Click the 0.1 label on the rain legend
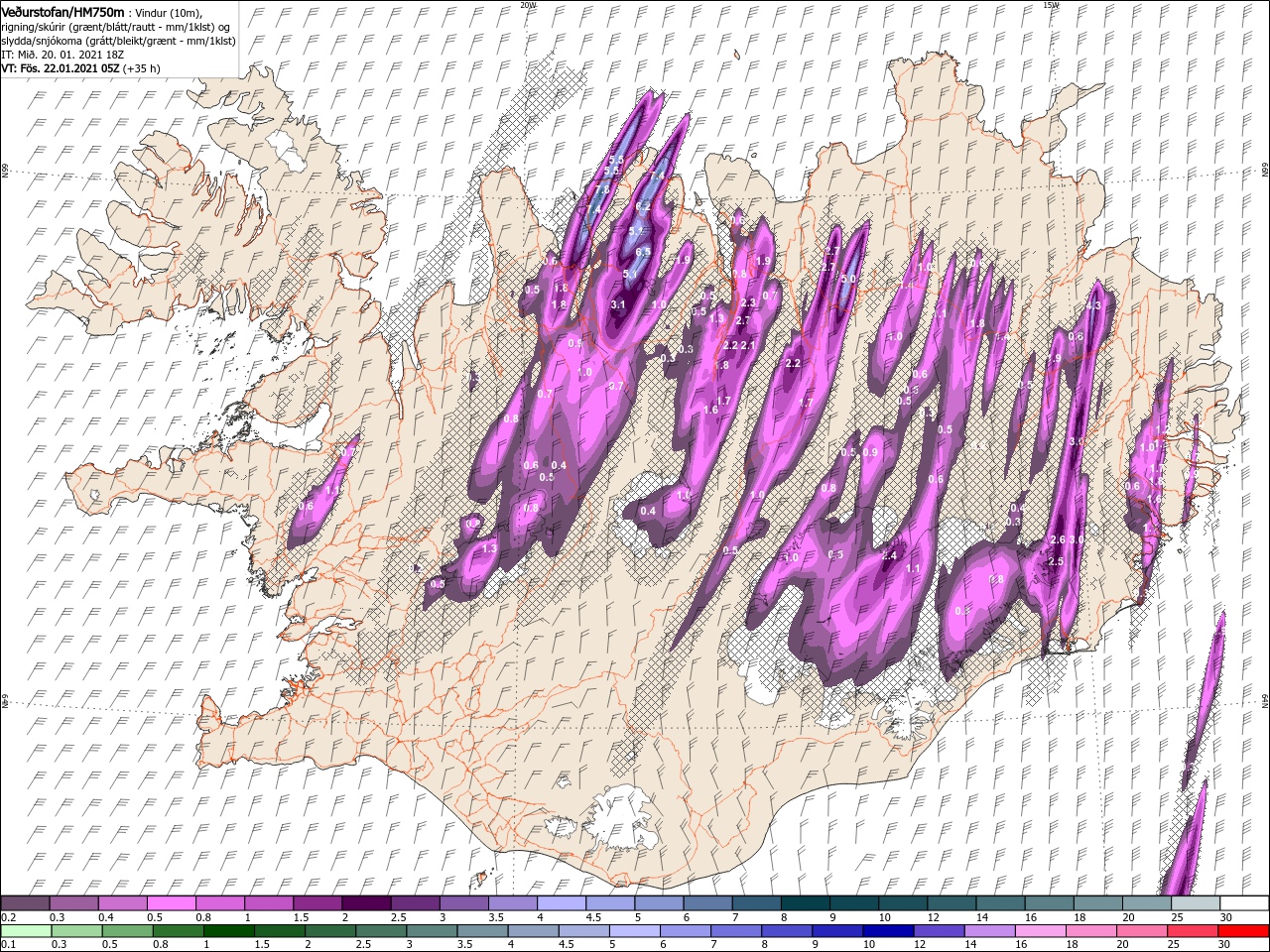Viewport: 1270px width, 952px height. 8,945
